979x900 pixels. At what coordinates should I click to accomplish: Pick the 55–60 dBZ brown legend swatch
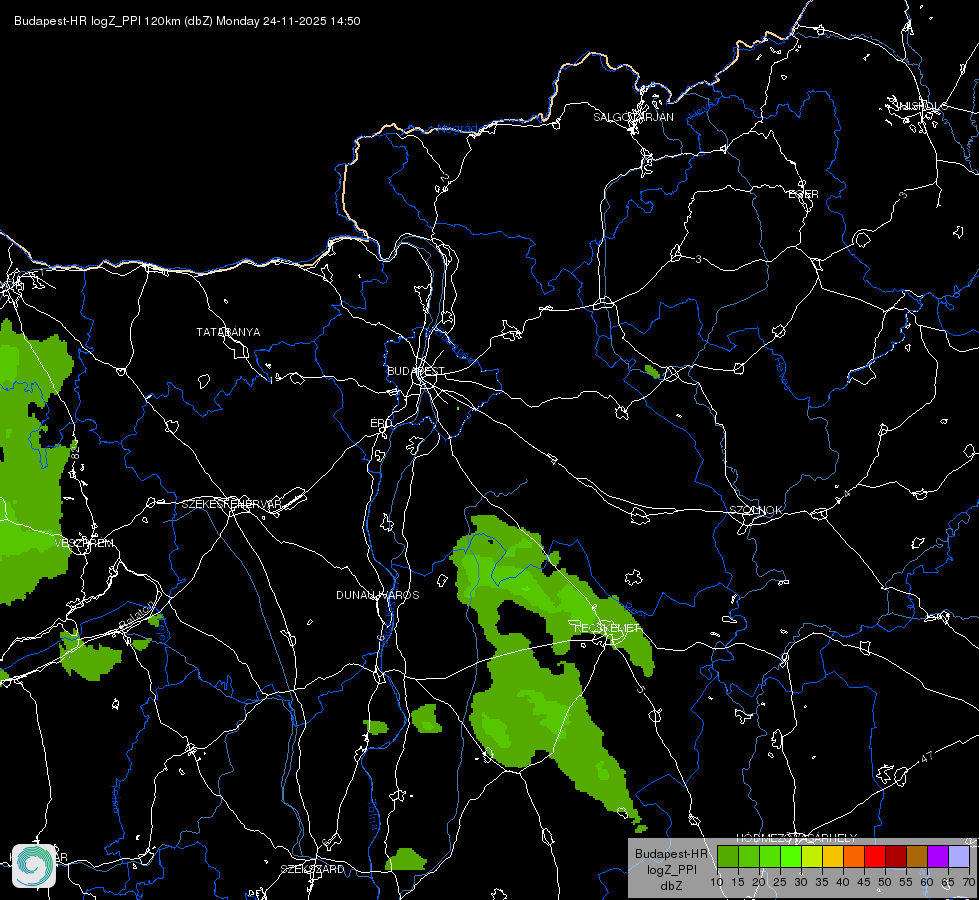coord(917,856)
